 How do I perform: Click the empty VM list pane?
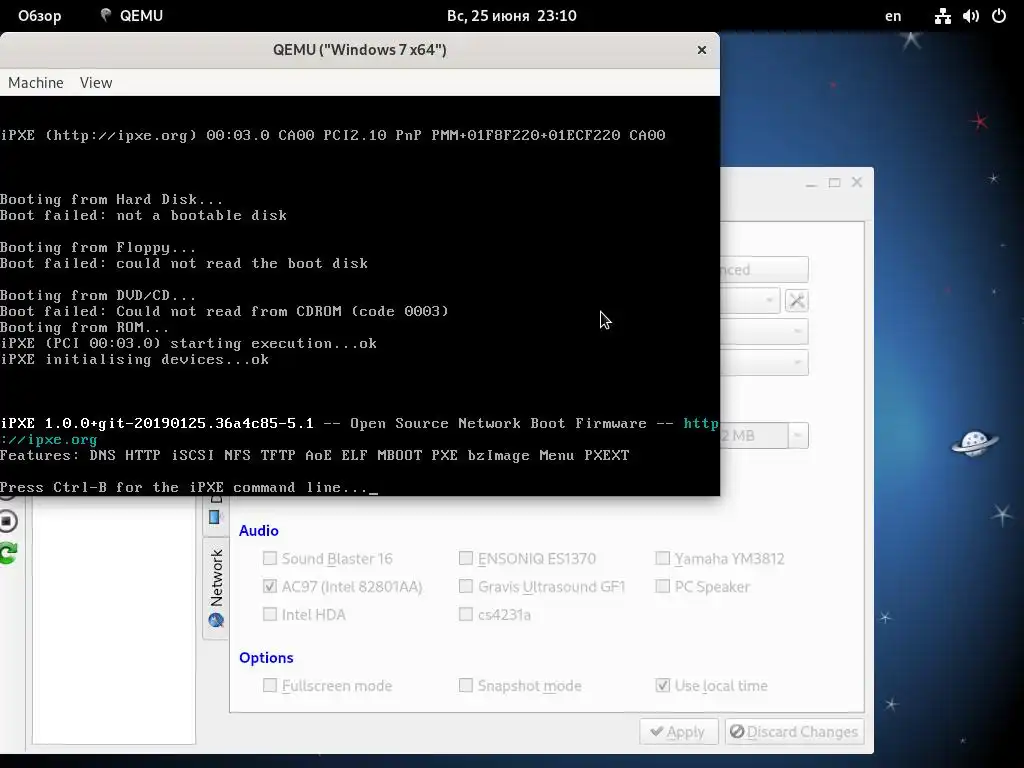click(114, 619)
